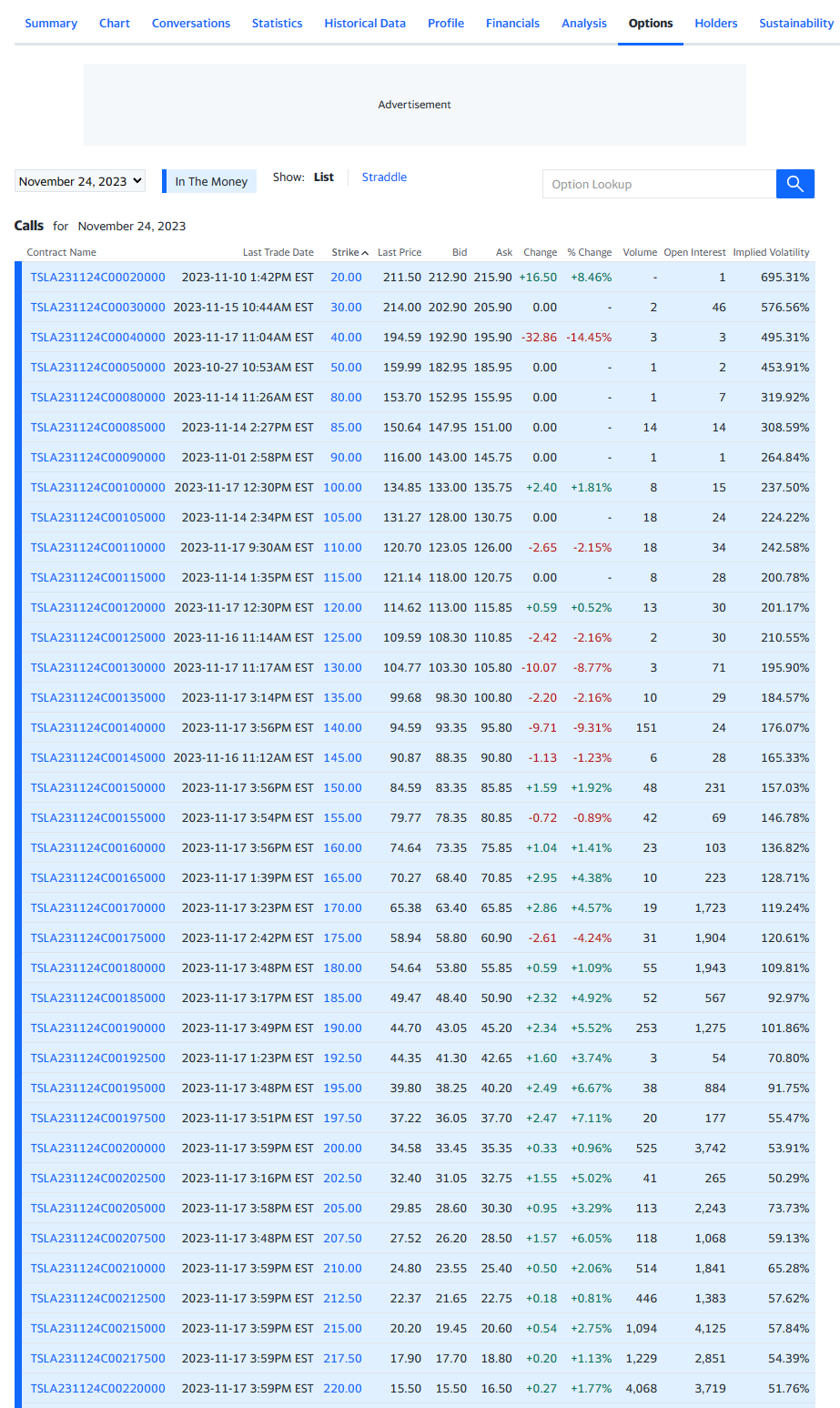This screenshot has width=840, height=1408.
Task: Click the ask price 215.90 cell
Action: coord(492,277)
